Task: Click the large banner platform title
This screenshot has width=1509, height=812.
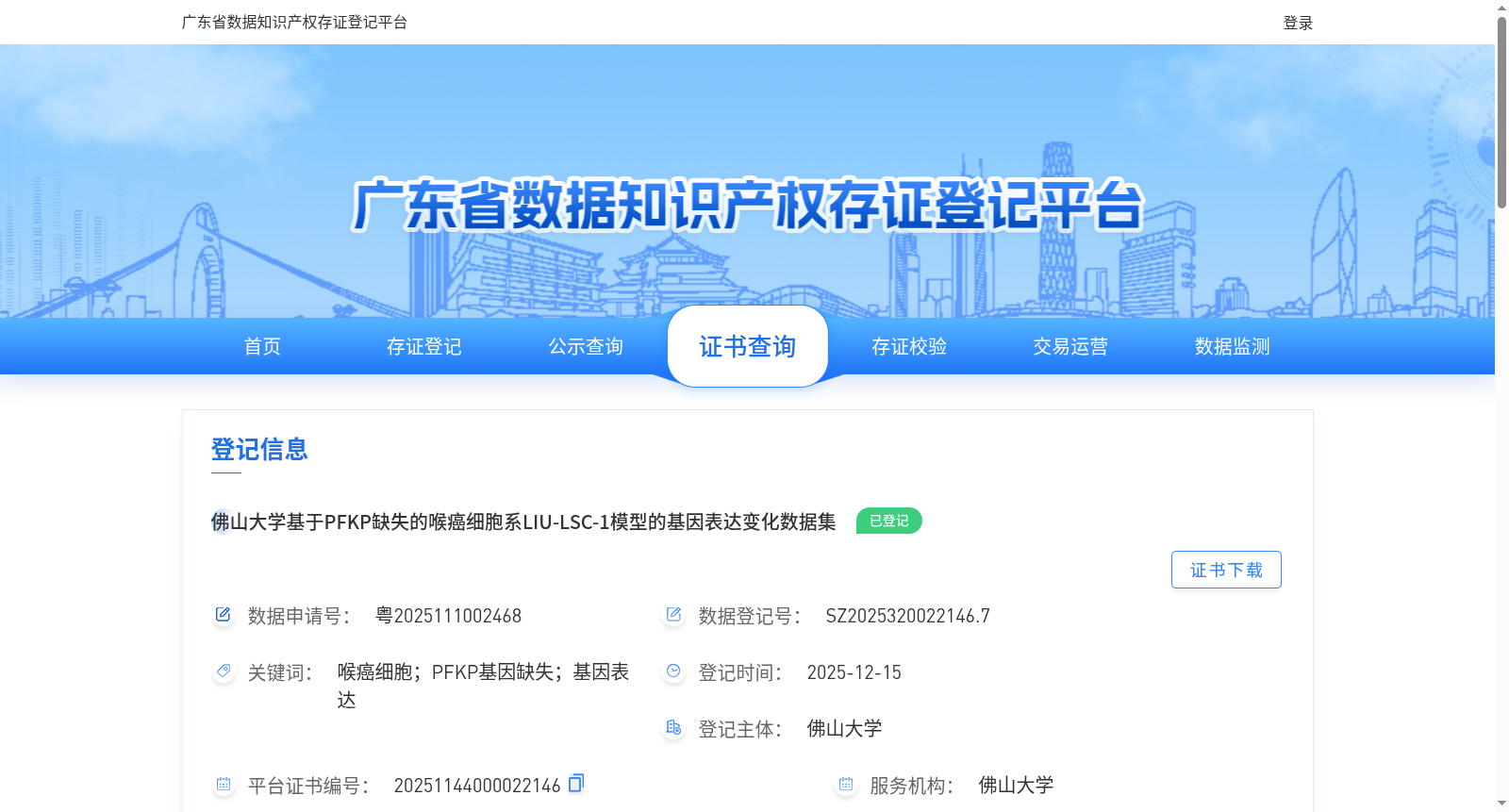Action: point(748,205)
